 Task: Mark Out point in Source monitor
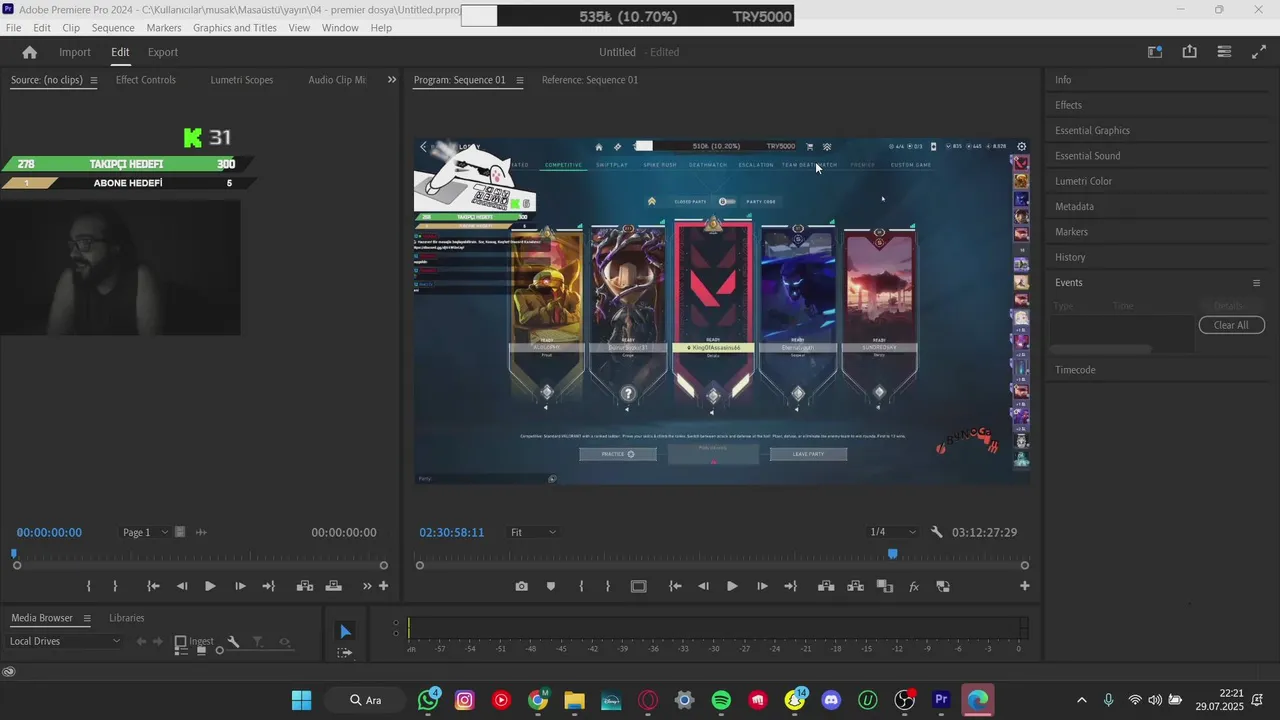(115, 586)
